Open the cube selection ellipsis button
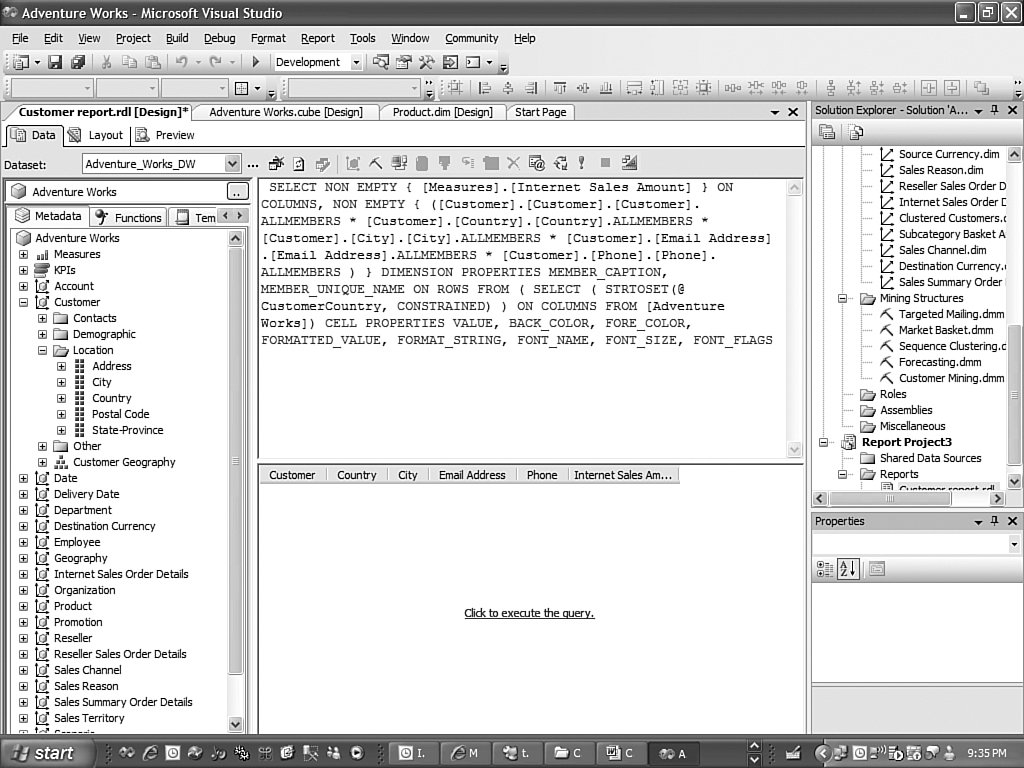This screenshot has width=1024, height=768. [x=236, y=192]
